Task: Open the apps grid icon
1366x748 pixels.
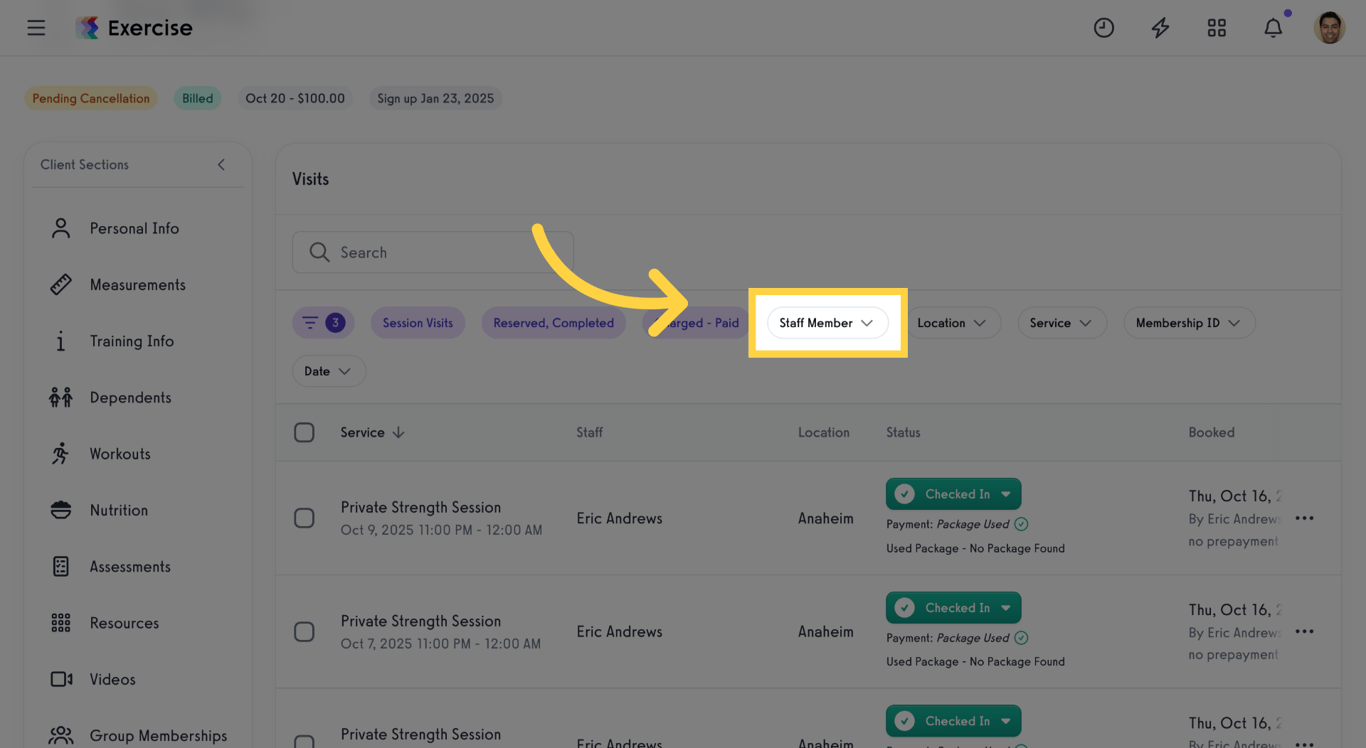Action: coord(1216,28)
